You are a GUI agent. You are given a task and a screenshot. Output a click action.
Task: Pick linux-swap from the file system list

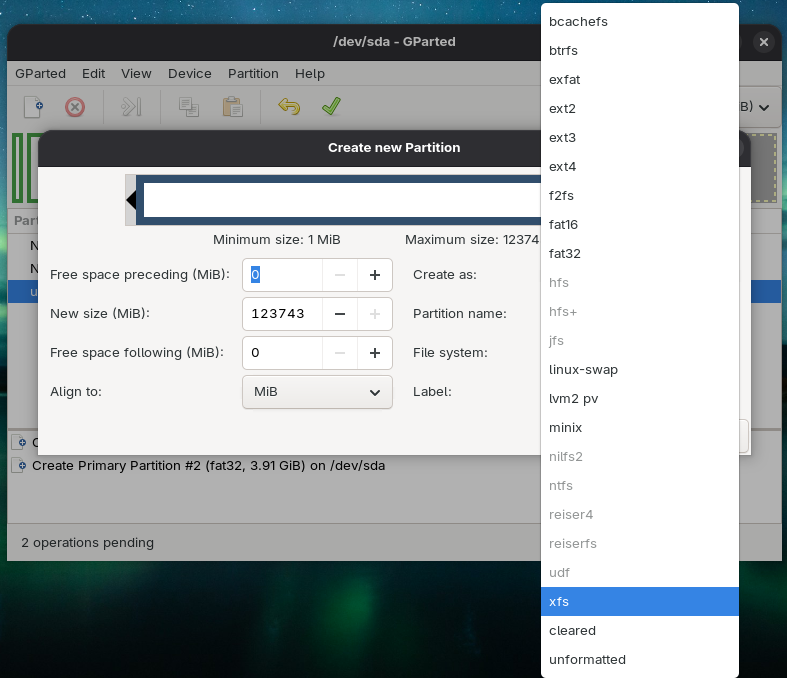click(583, 369)
